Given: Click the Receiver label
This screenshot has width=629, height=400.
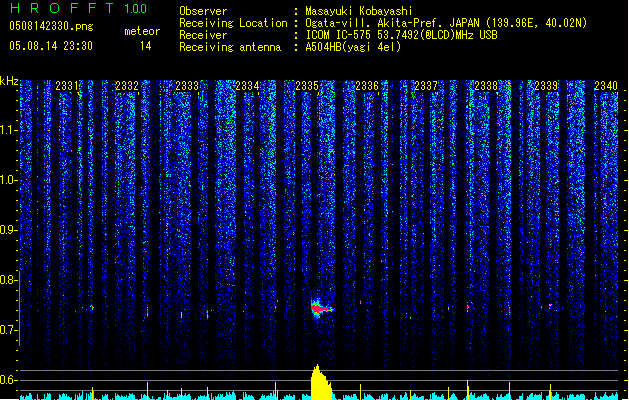Looking at the screenshot, I should click(203, 35).
